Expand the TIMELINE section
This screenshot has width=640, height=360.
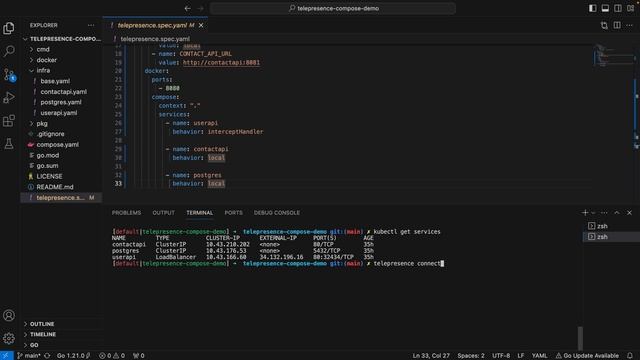tap(61, 334)
